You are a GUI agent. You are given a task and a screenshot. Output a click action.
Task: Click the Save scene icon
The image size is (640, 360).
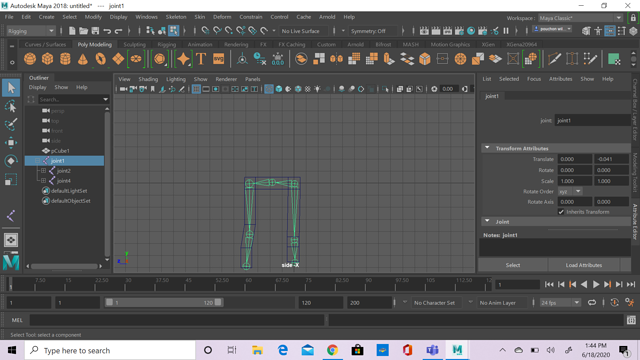[x=95, y=31]
